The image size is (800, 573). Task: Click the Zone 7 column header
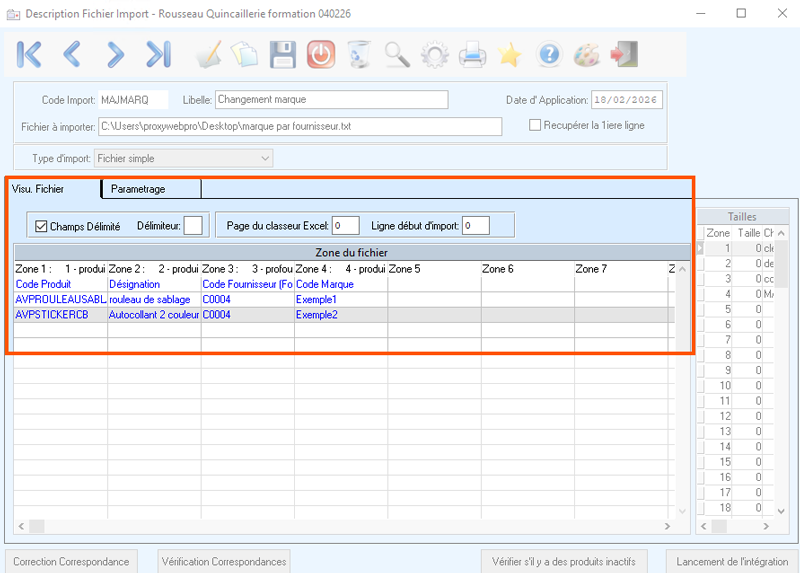coord(621,269)
